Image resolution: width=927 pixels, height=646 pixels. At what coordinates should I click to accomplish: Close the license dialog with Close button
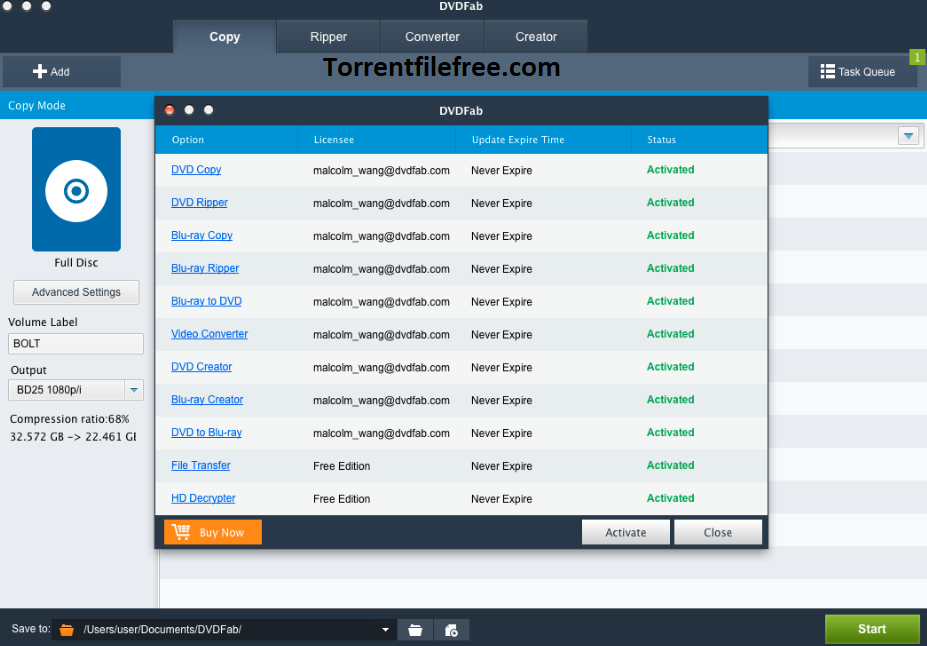718,533
